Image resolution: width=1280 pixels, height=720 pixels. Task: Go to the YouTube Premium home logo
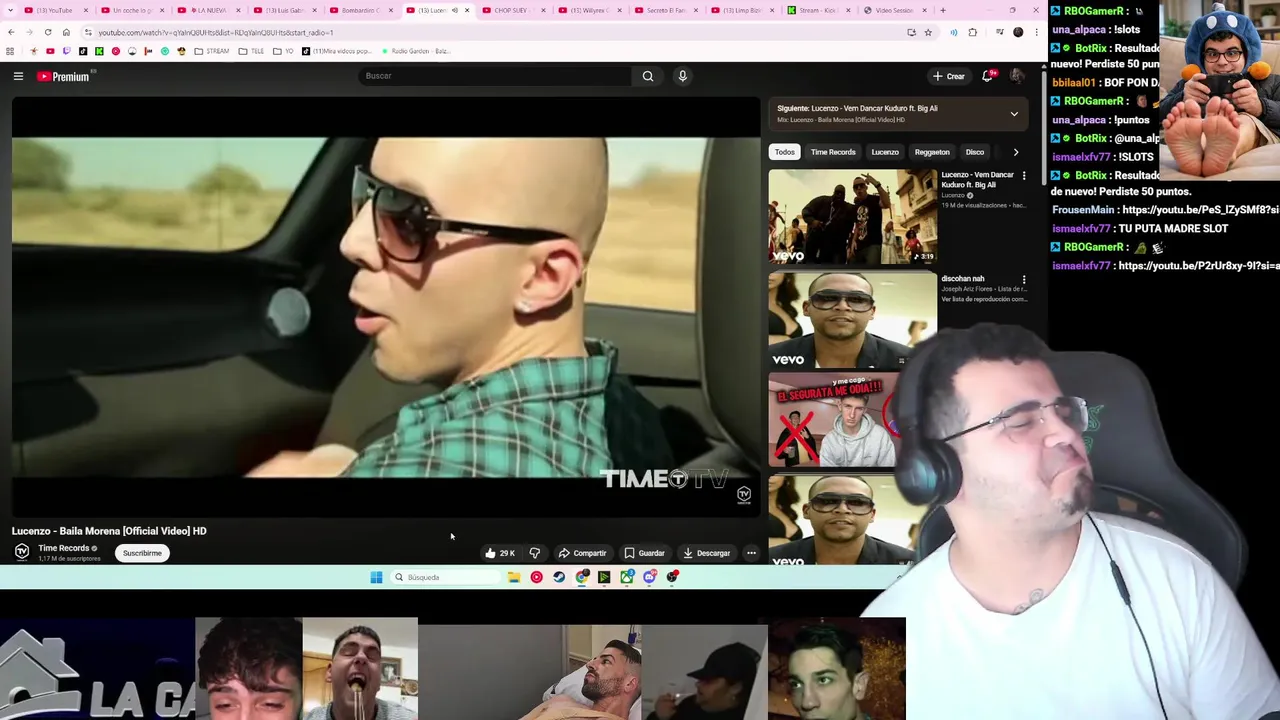tap(64, 76)
